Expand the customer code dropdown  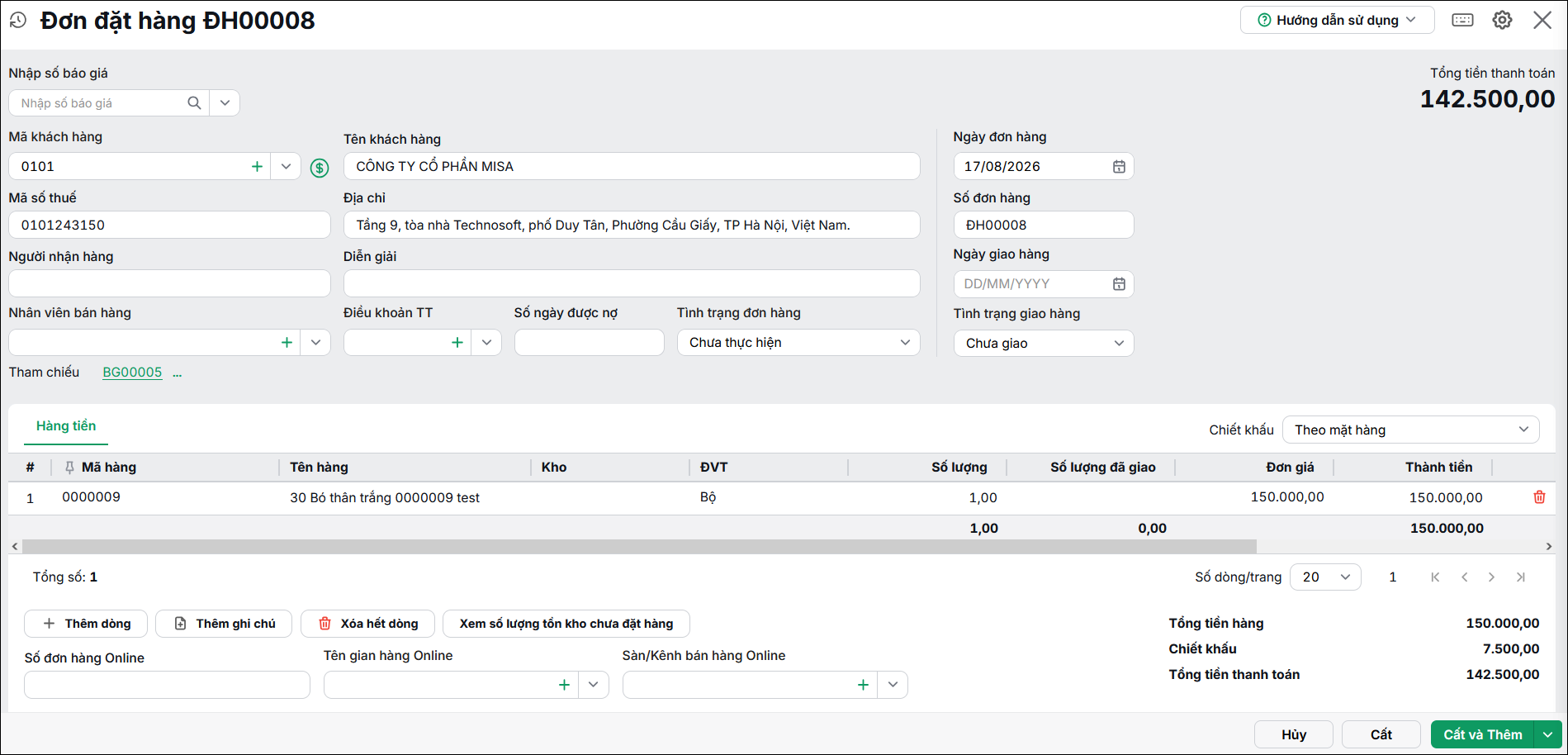point(286,166)
